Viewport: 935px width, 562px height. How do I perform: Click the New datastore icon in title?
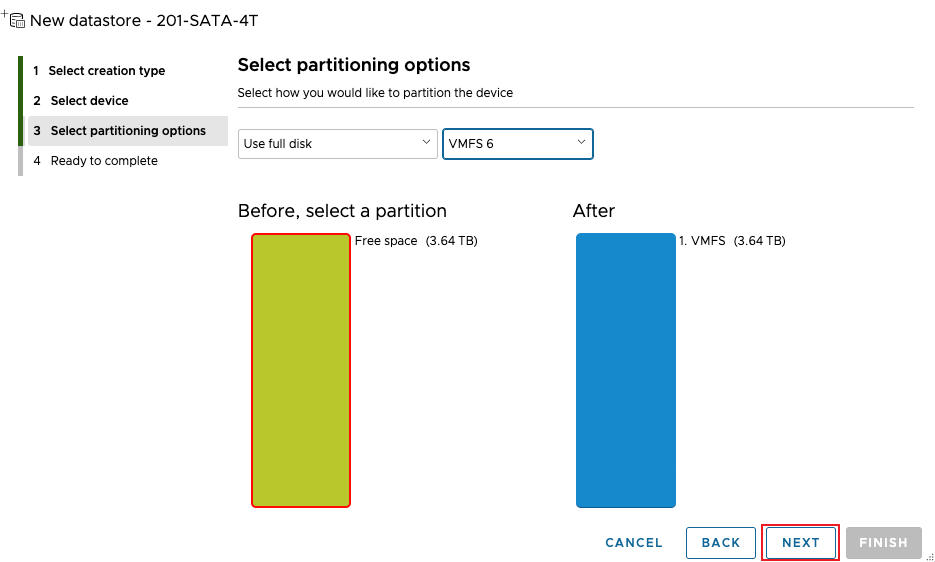[x=13, y=19]
